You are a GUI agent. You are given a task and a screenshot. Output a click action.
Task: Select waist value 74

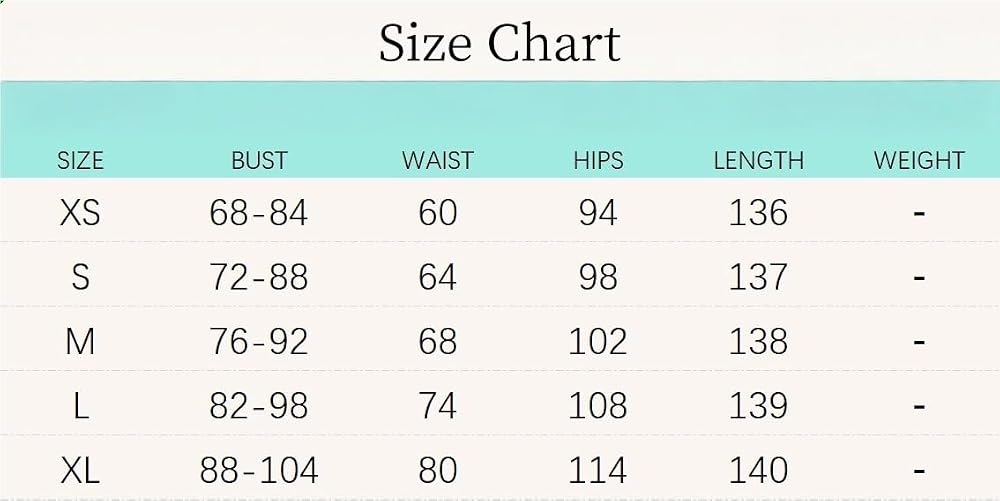coord(438,406)
